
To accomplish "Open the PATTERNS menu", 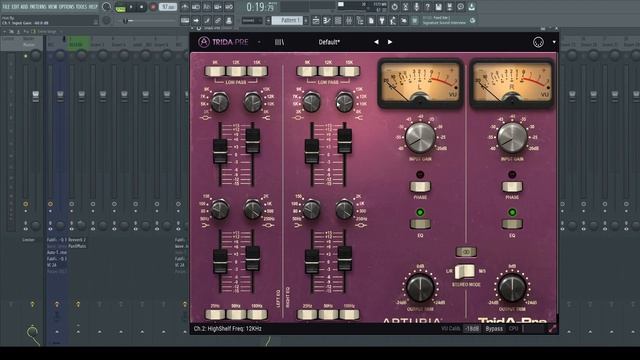I will 38,7.
